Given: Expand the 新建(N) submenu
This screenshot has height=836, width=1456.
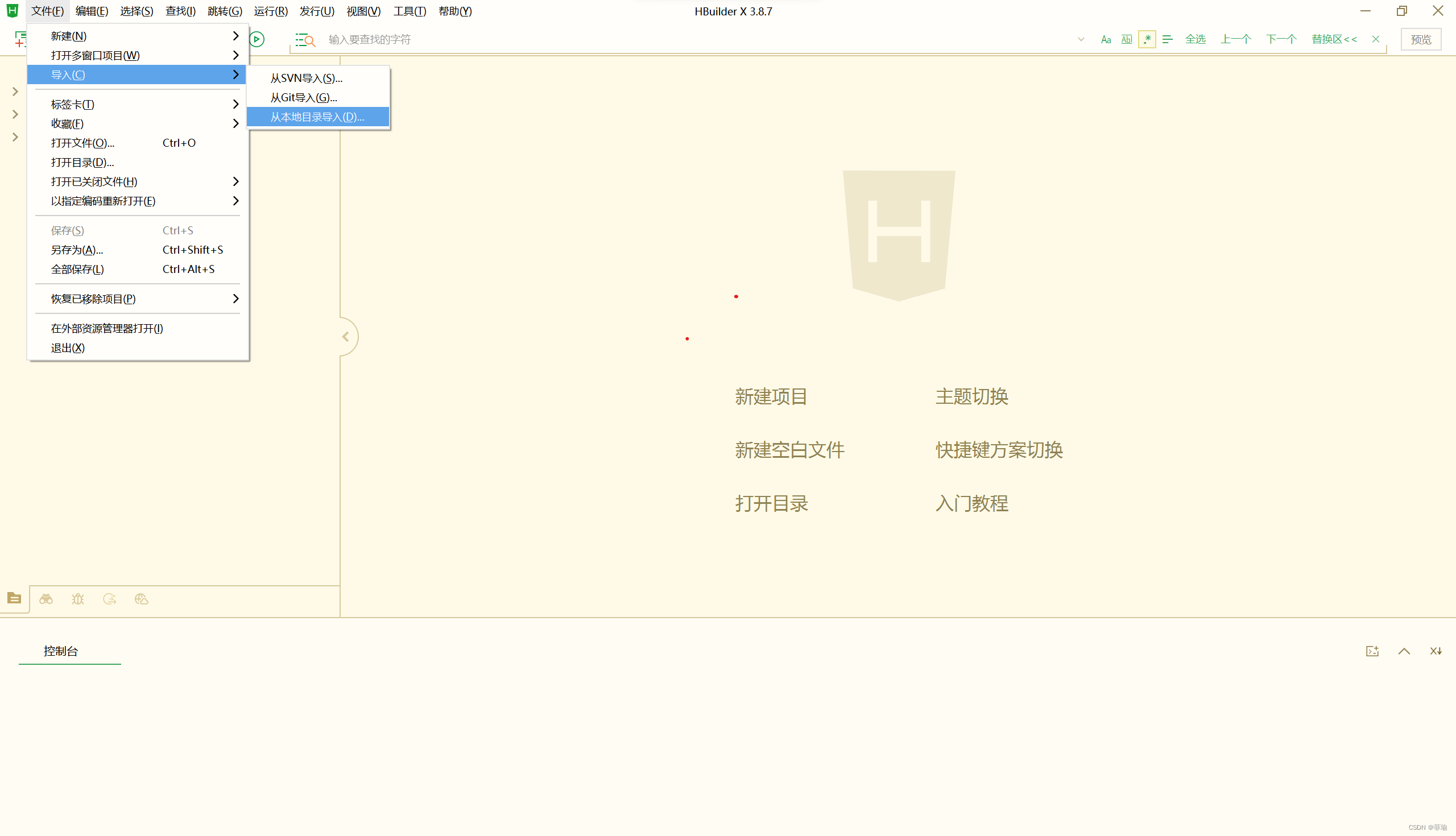Looking at the screenshot, I should pos(137,36).
